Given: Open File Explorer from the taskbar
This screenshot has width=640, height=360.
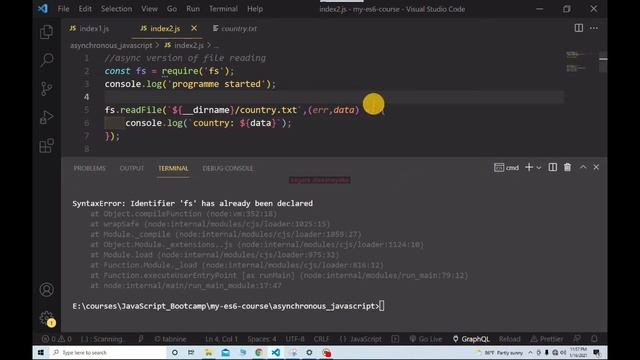Looking at the screenshot, I should pos(208,352).
